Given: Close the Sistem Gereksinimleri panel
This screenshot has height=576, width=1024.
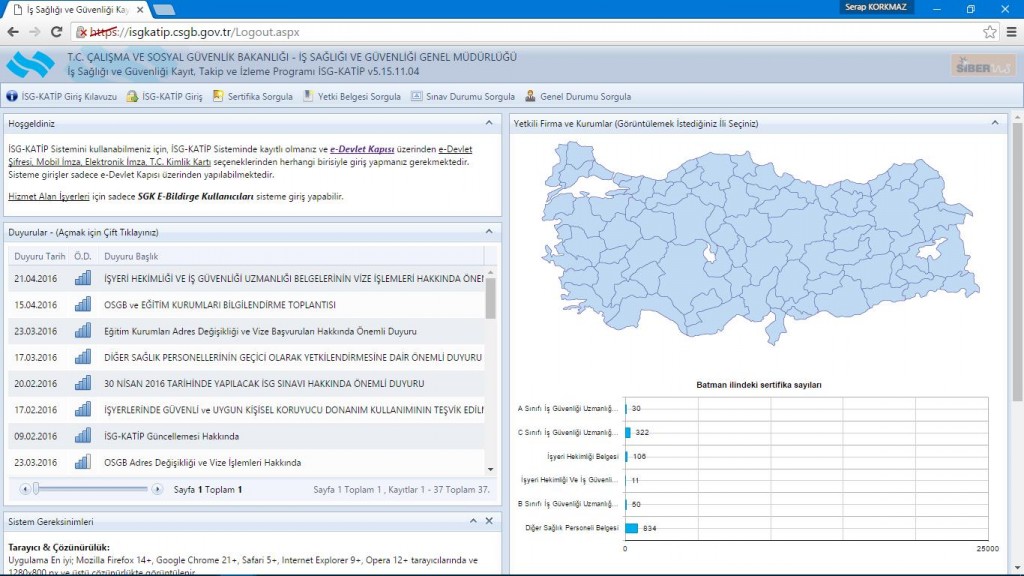Looking at the screenshot, I should [x=489, y=520].
